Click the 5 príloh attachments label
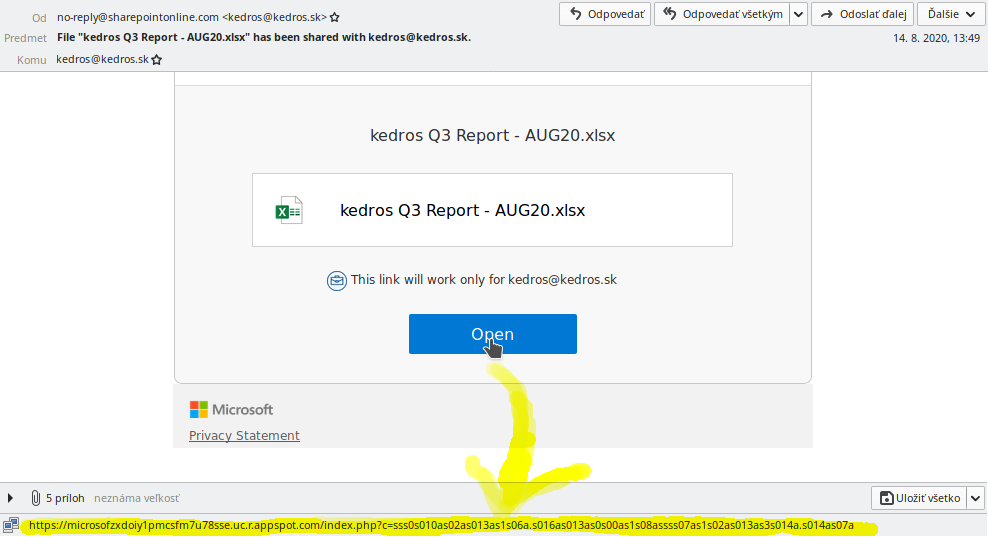 tap(65, 498)
